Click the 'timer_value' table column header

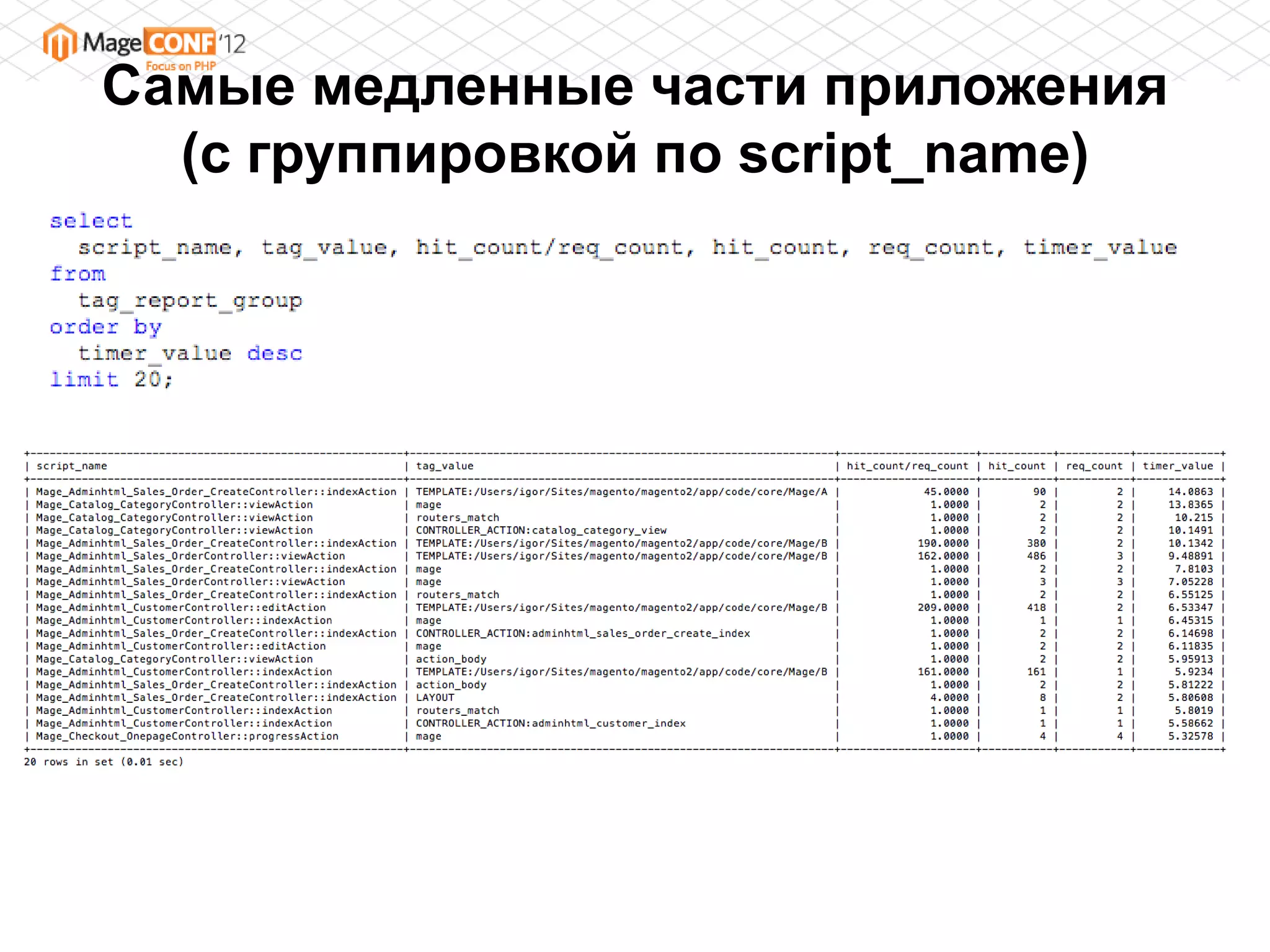(x=1178, y=466)
